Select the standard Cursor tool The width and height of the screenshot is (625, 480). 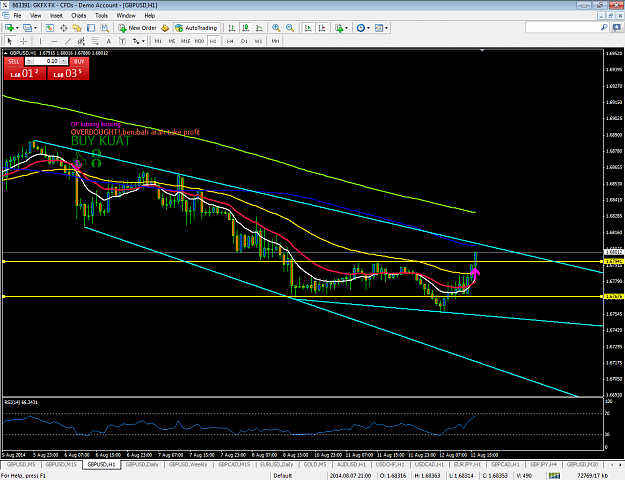(x=10, y=41)
